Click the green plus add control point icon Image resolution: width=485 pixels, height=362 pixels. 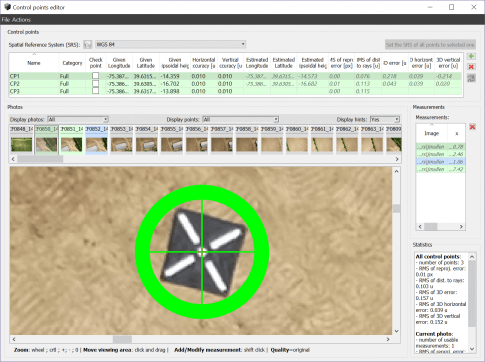point(471,56)
